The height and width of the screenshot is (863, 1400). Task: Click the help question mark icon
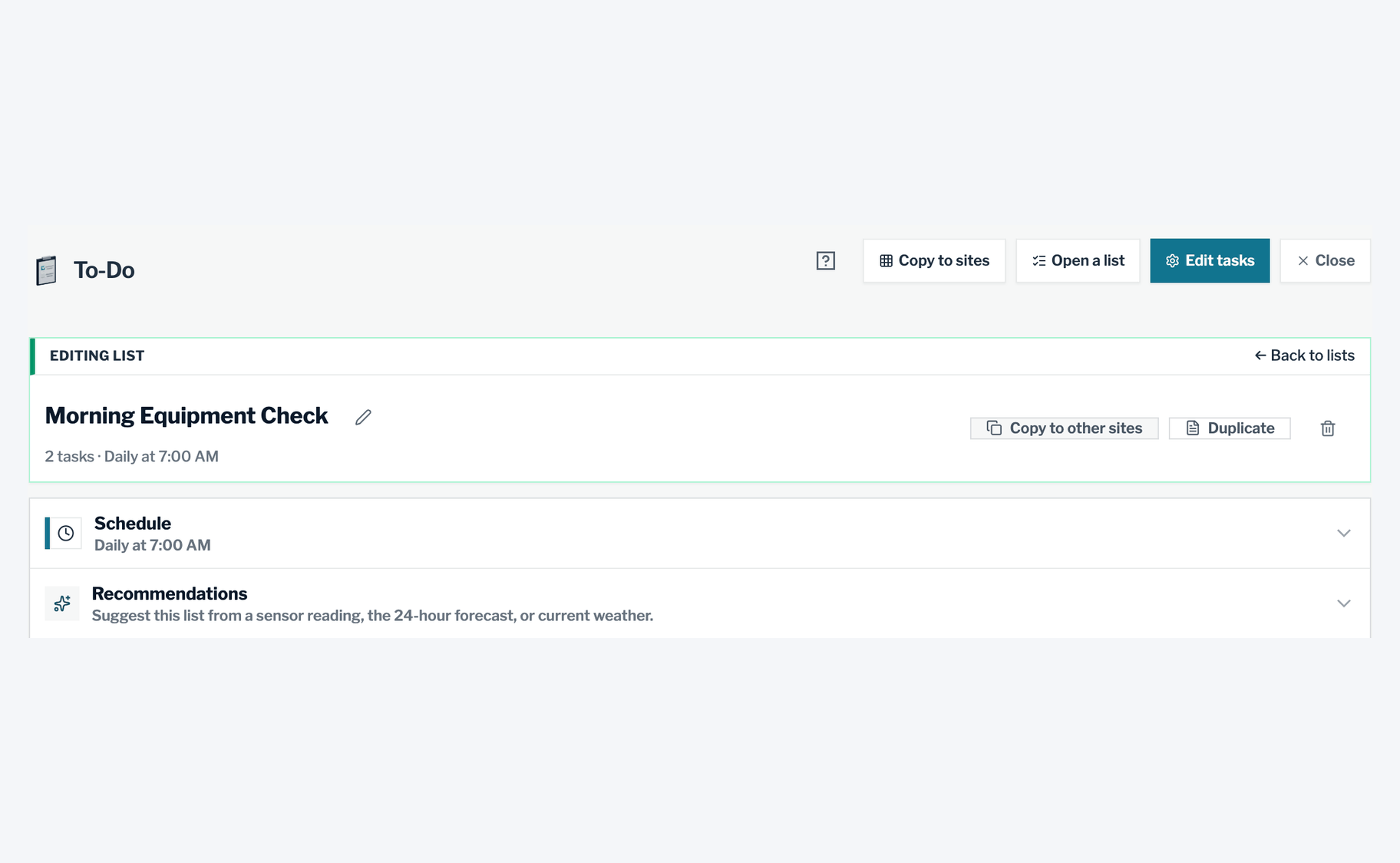[825, 261]
